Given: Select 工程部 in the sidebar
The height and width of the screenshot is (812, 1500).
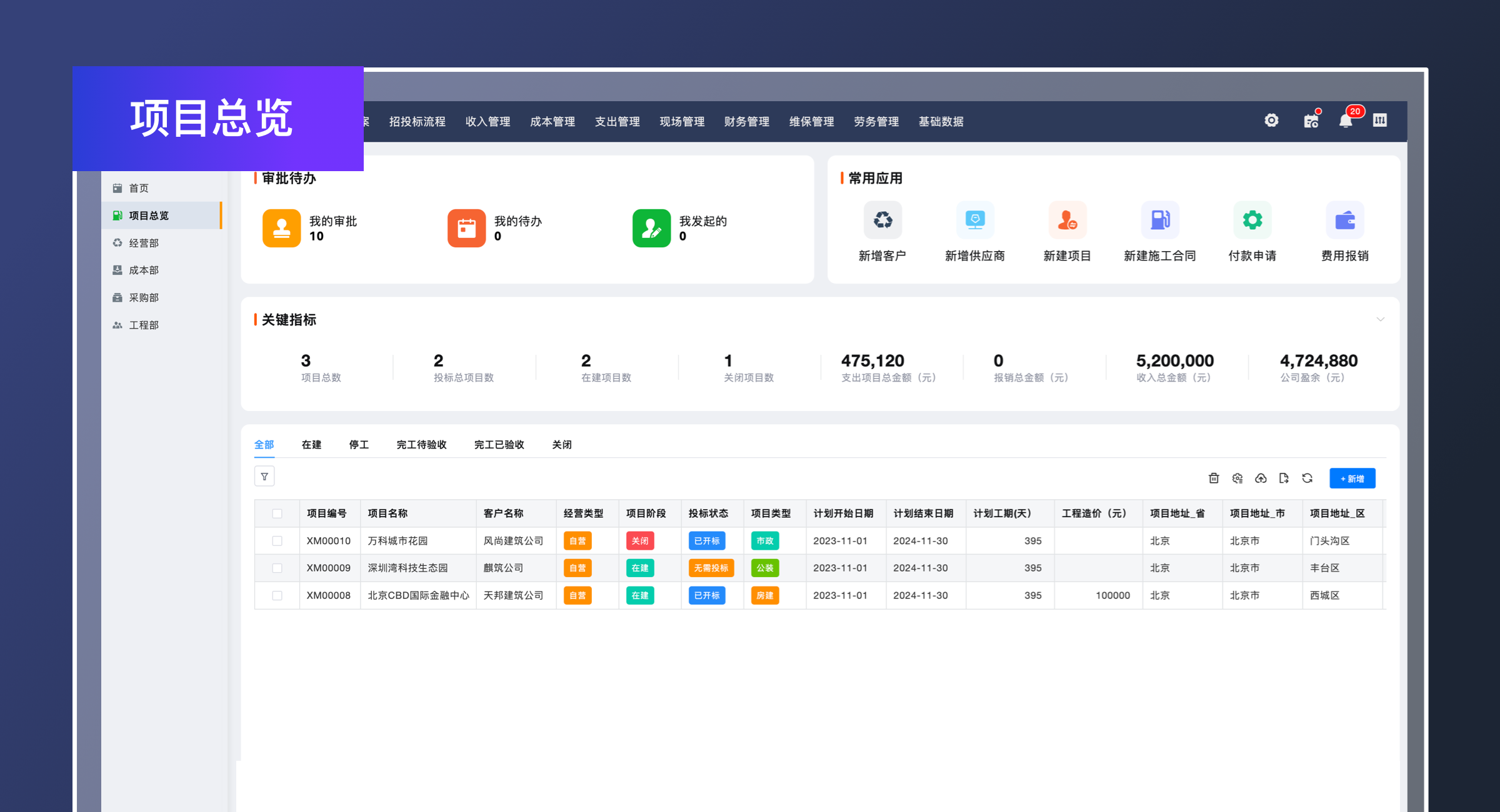Looking at the screenshot, I should [144, 324].
